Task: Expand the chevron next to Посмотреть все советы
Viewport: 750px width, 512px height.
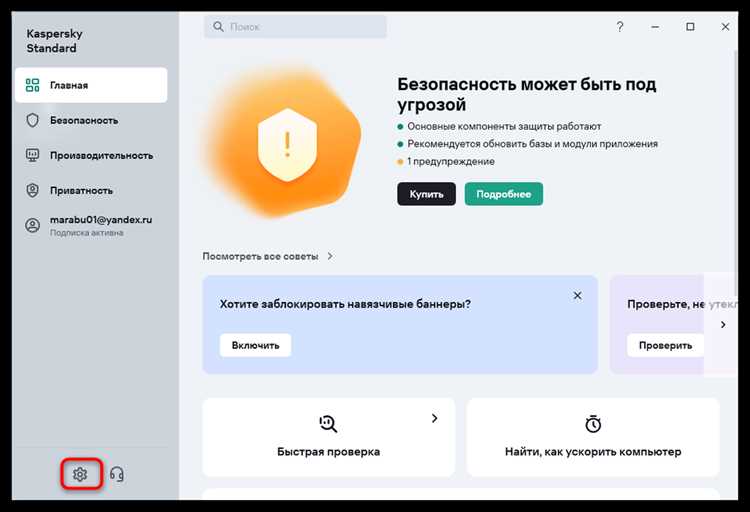Action: (x=330, y=256)
